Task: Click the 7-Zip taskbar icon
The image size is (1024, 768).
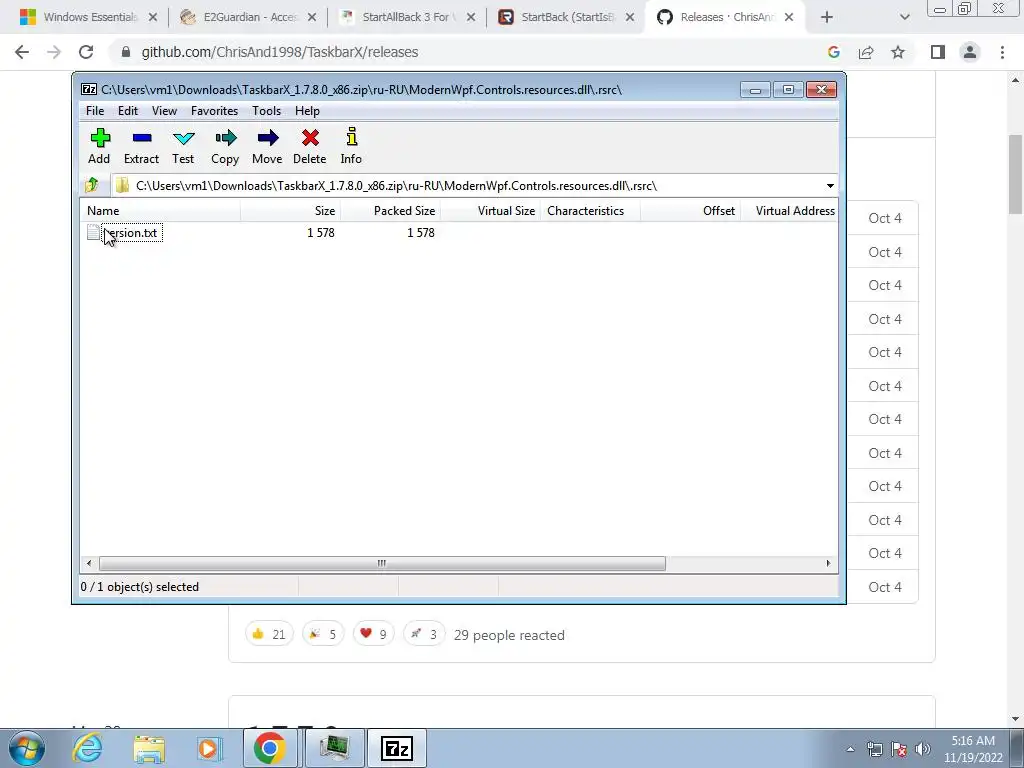Action: (x=396, y=748)
